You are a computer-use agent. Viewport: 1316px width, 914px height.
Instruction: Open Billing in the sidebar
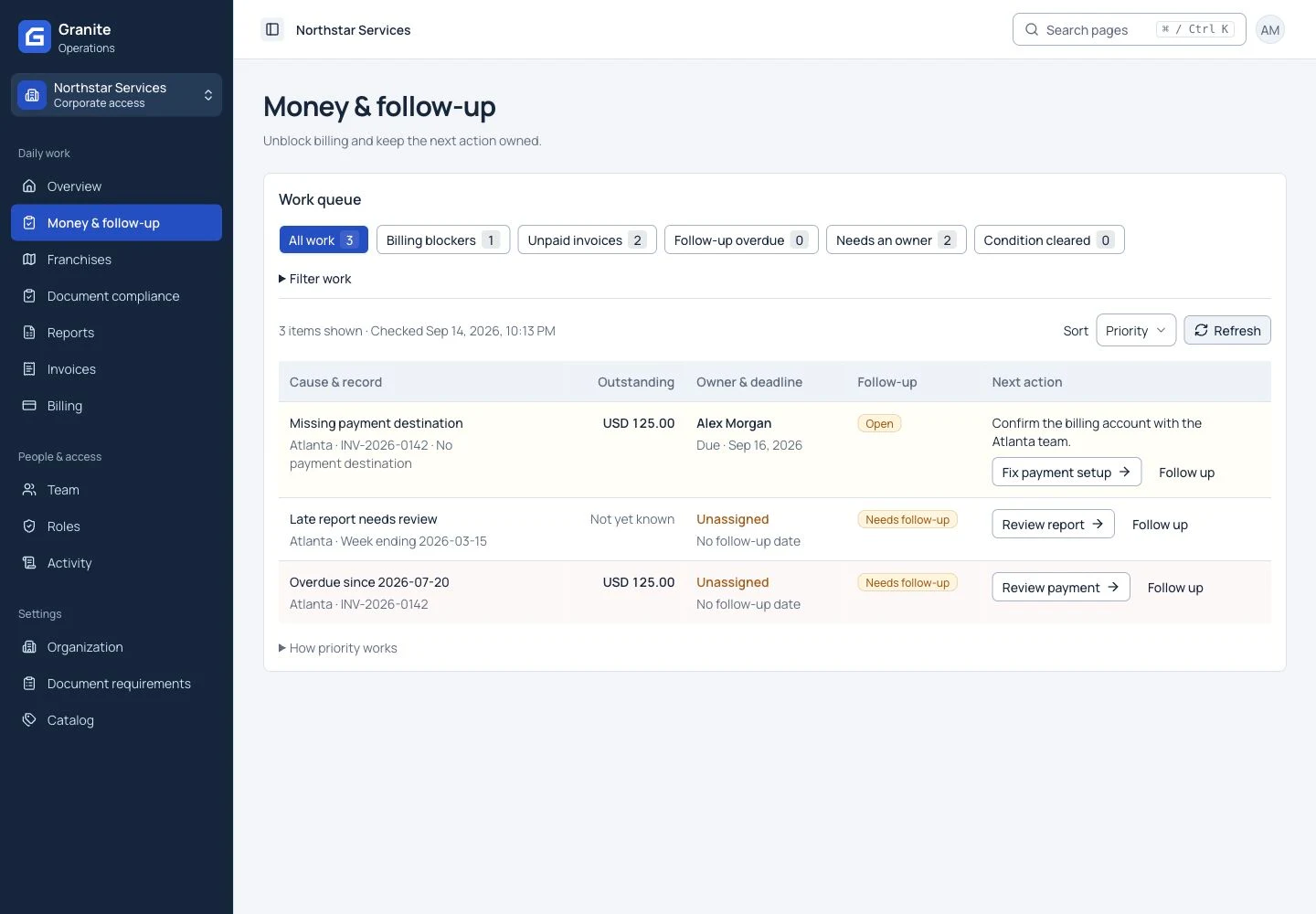(116, 406)
